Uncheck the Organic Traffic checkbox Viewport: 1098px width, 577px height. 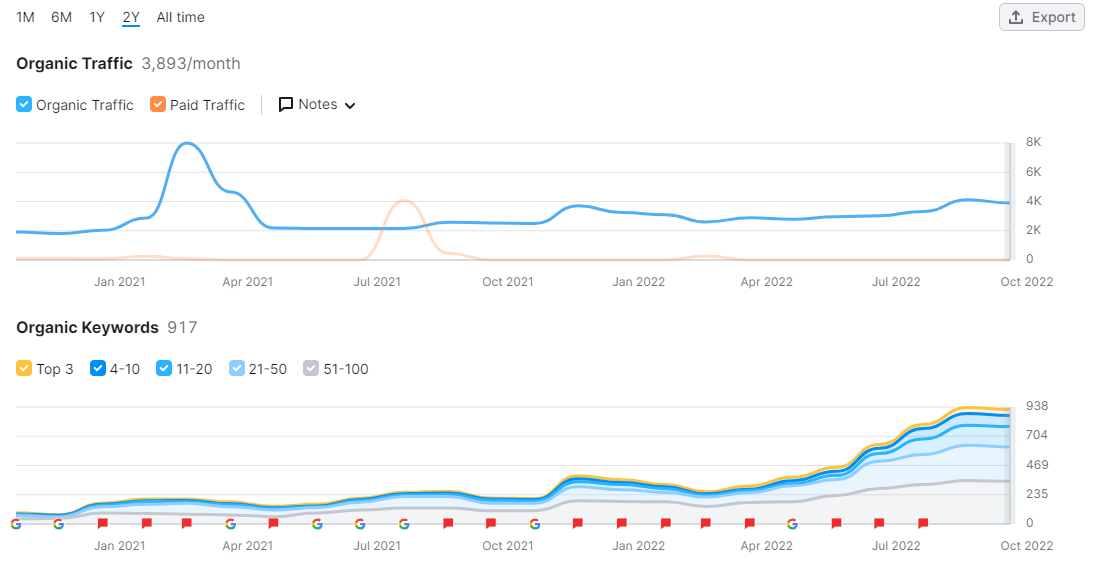click(x=24, y=104)
